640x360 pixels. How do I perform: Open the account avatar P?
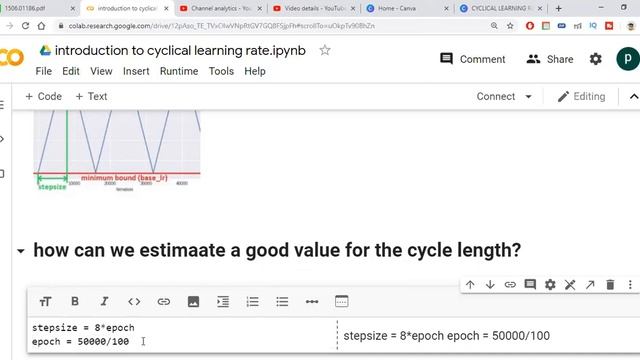pos(628,59)
